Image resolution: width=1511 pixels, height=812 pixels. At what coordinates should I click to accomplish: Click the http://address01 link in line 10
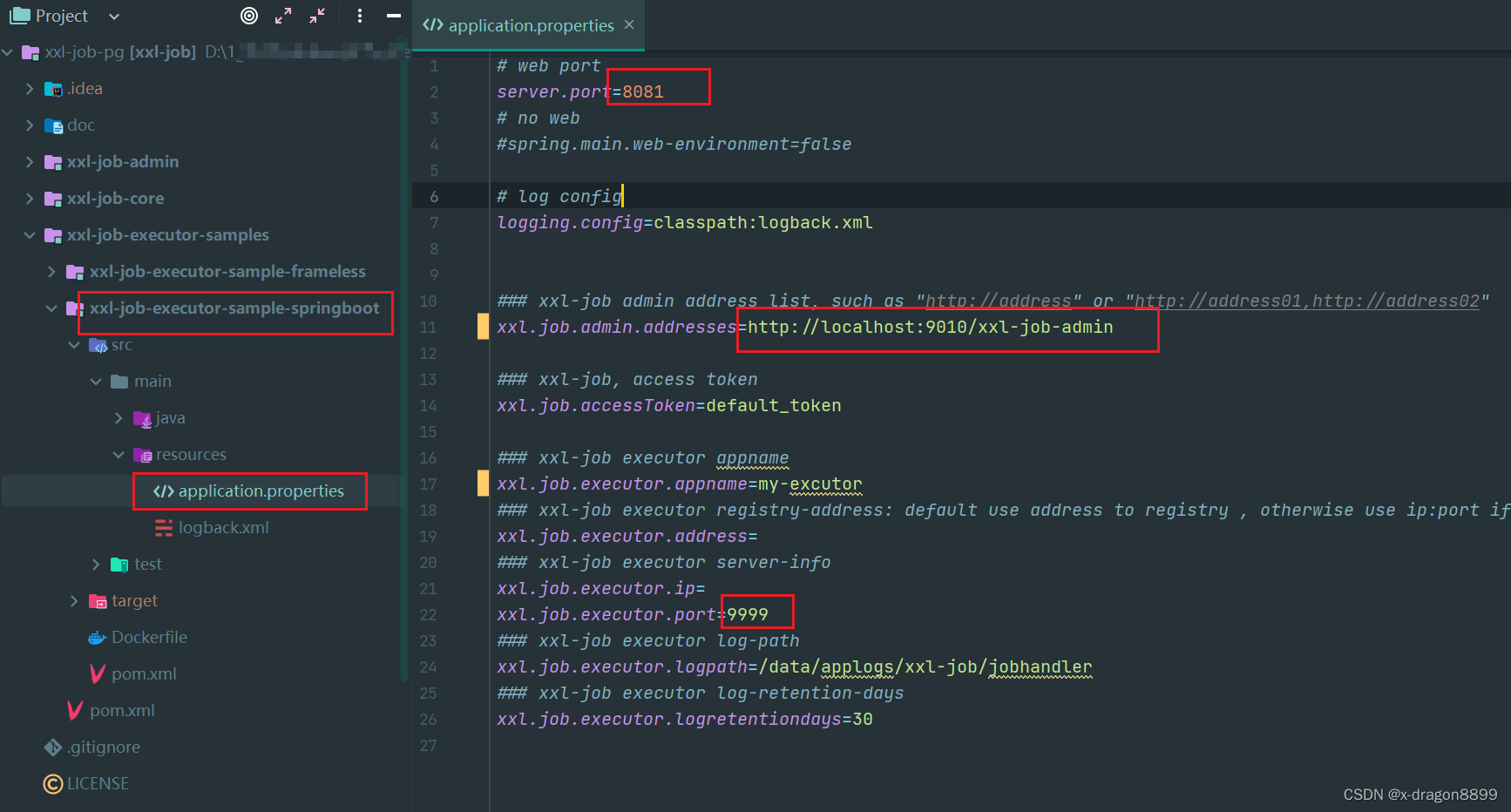[x=1218, y=301]
